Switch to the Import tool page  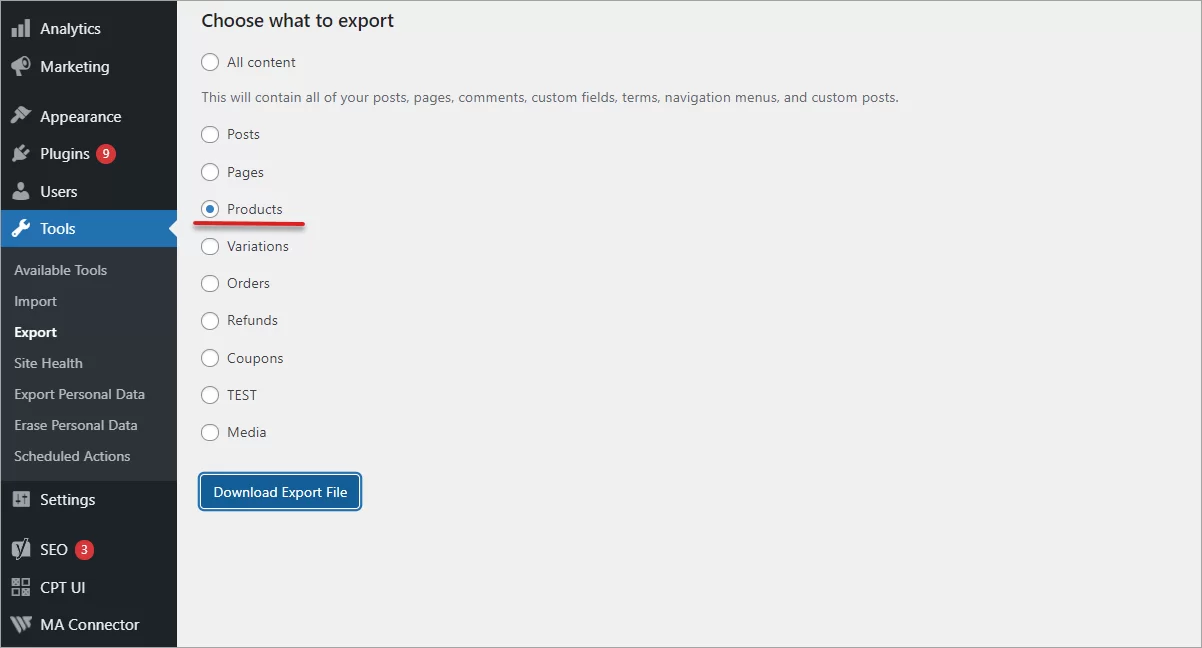pyautogui.click(x=35, y=300)
